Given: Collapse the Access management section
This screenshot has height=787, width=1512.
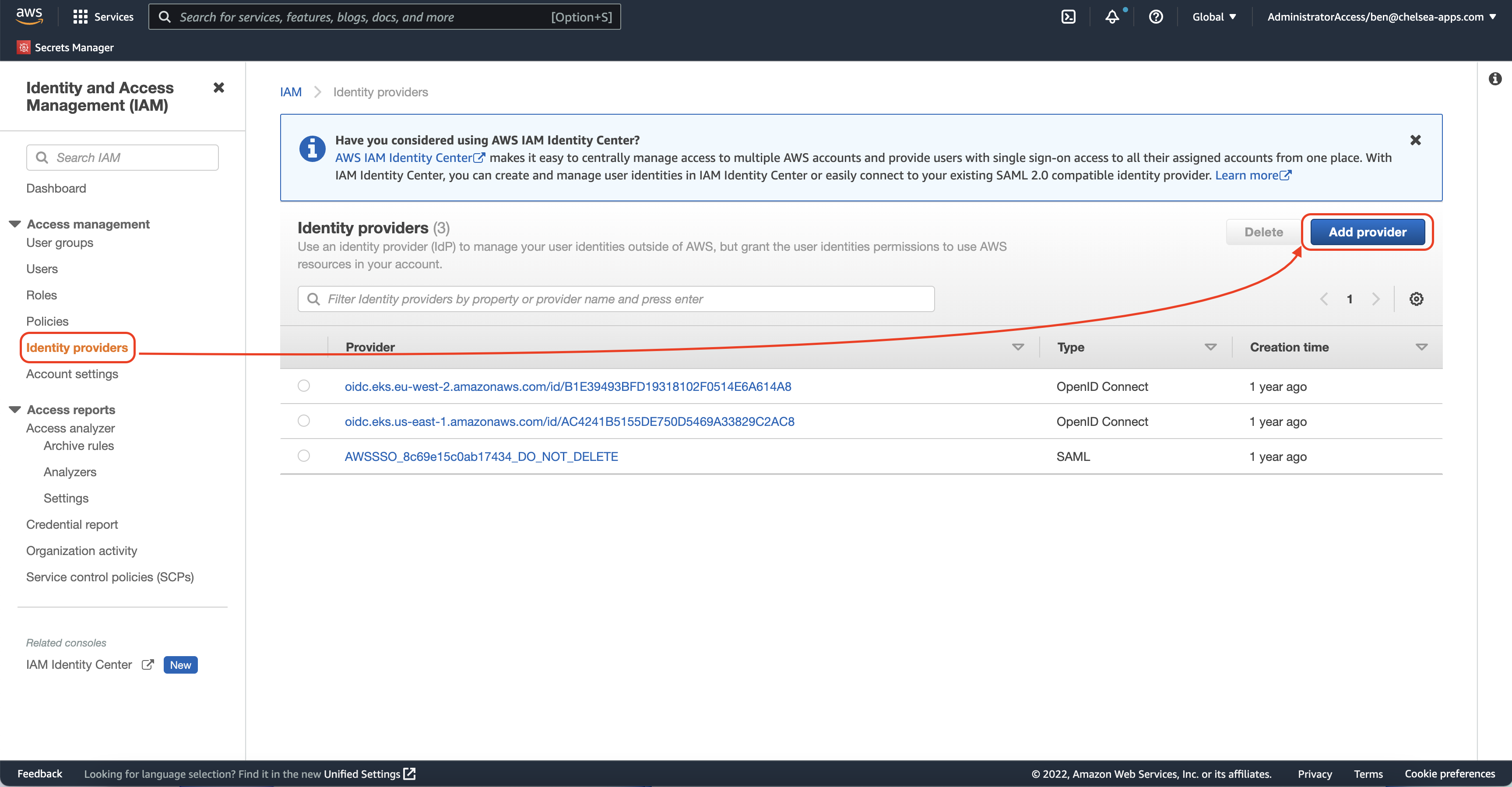Looking at the screenshot, I should pyautogui.click(x=15, y=224).
